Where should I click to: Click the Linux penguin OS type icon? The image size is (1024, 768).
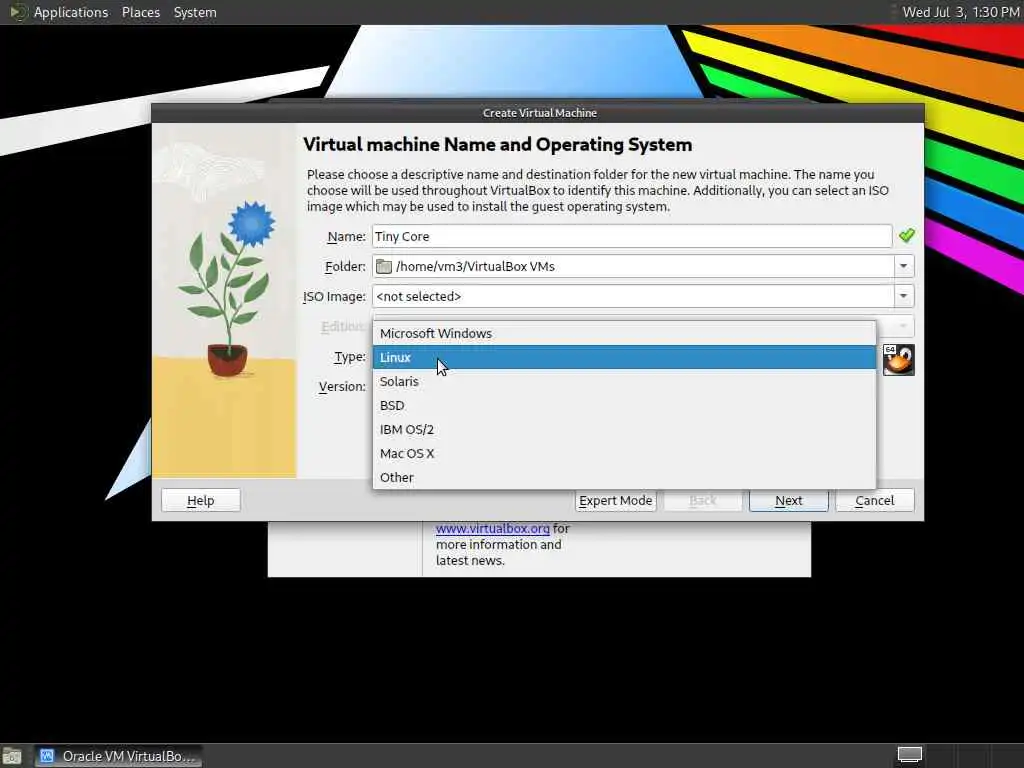click(899, 360)
